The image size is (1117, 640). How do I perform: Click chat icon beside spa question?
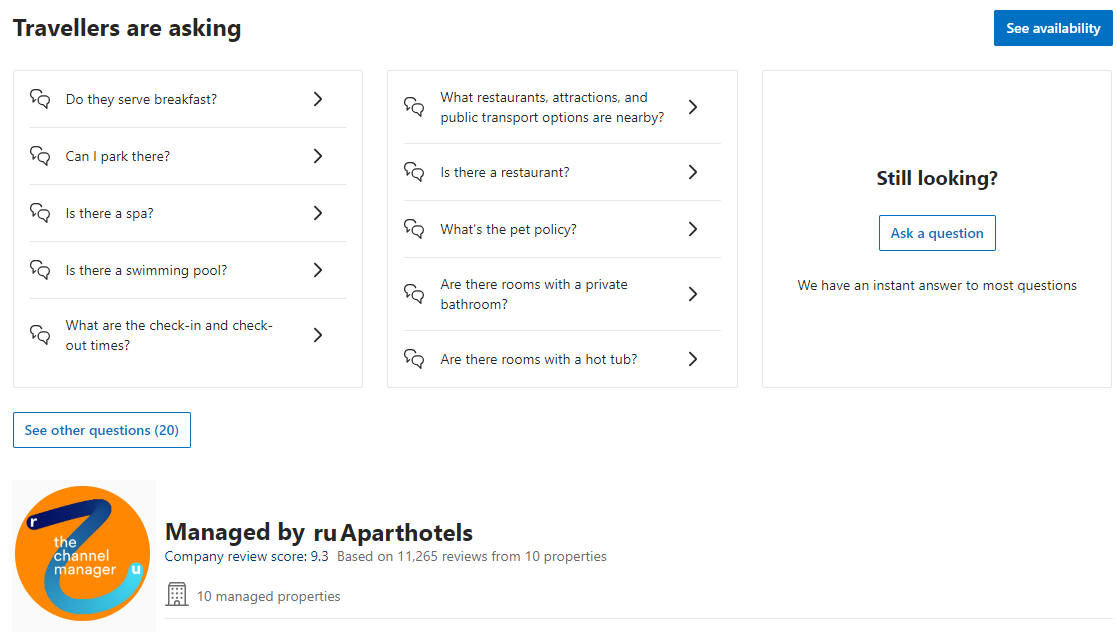(x=40, y=213)
